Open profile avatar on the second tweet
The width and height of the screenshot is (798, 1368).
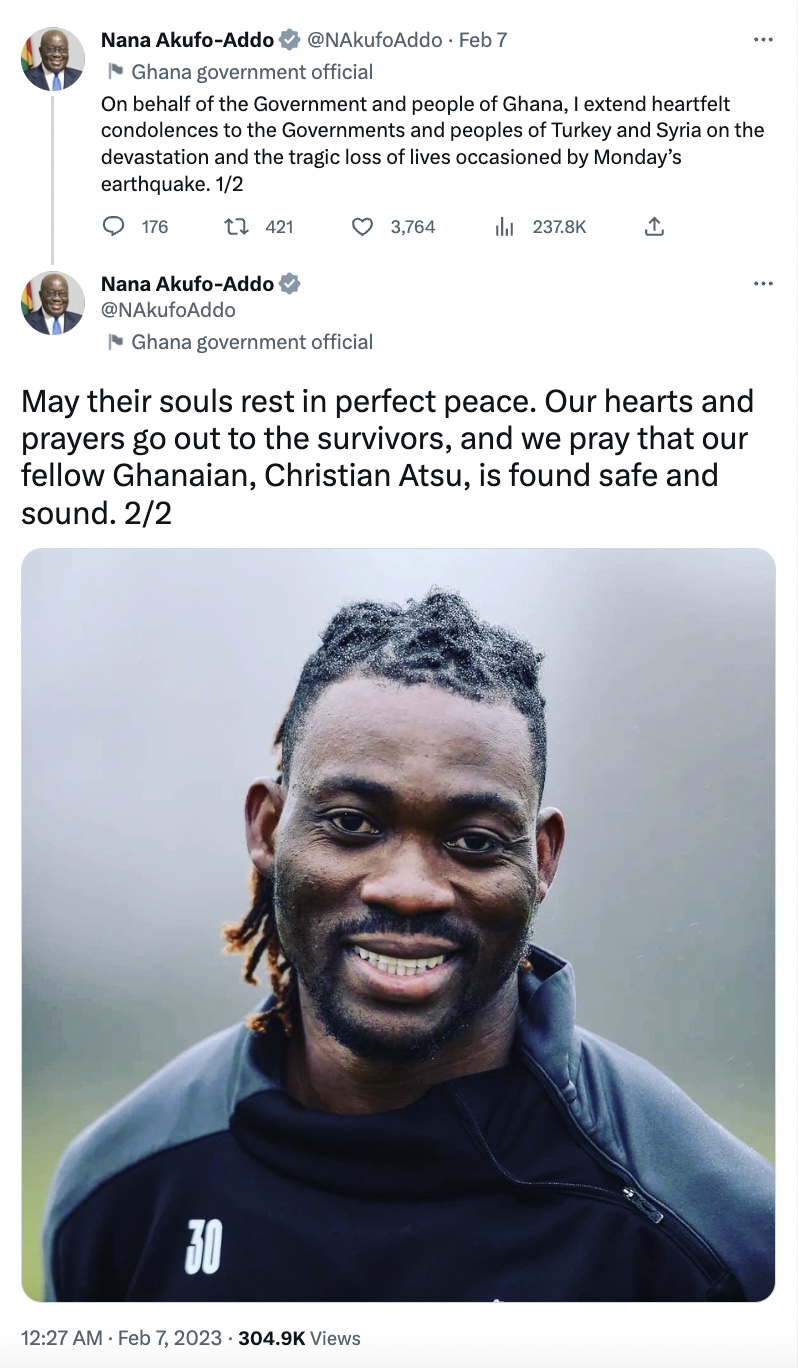click(52, 303)
